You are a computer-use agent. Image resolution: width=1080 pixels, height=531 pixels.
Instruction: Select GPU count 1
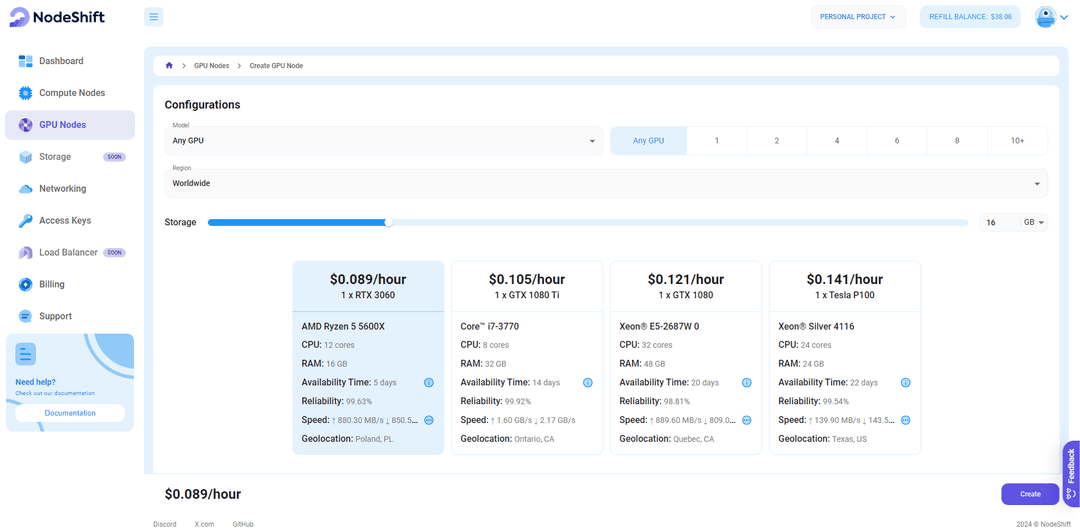pos(717,140)
